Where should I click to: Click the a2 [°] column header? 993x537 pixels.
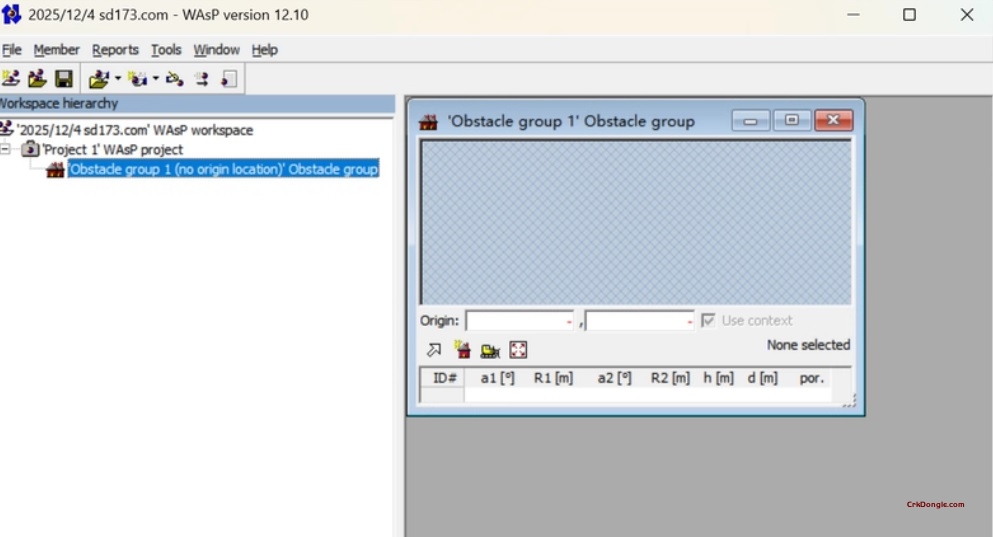(x=614, y=378)
